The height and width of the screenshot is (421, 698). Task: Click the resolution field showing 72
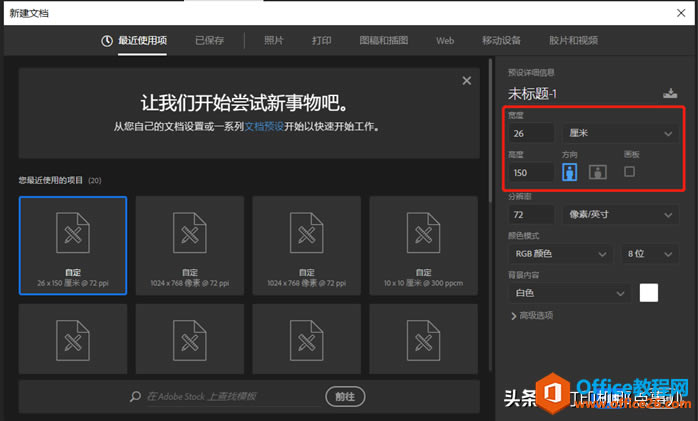[x=531, y=215]
